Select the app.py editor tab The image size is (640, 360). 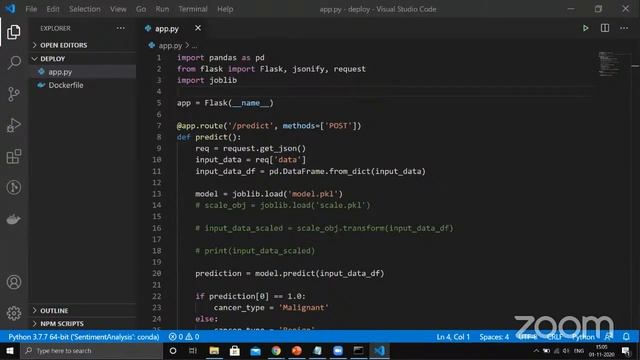point(167,29)
